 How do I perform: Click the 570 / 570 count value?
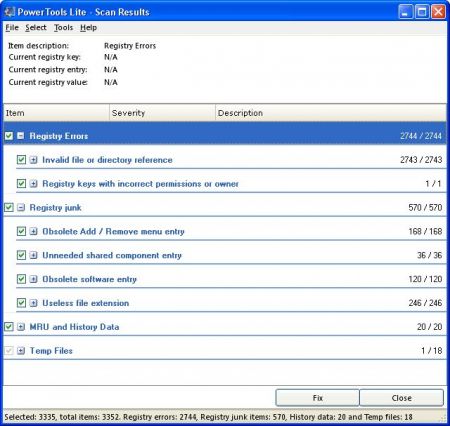pyautogui.click(x=425, y=207)
